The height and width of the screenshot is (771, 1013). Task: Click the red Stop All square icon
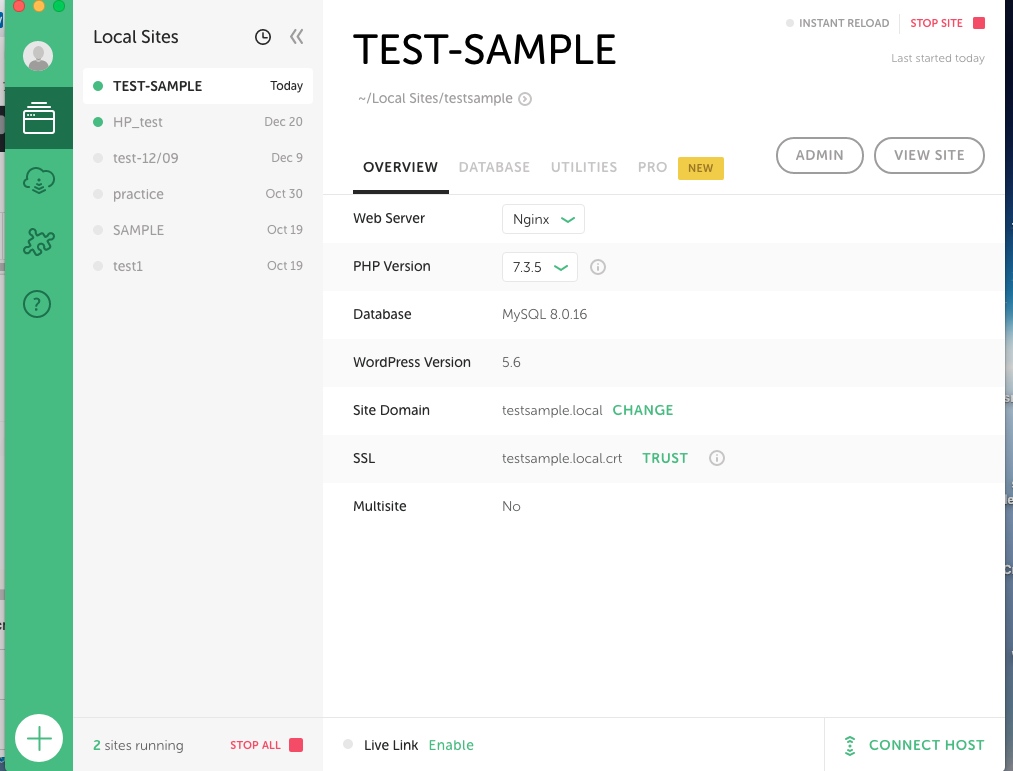[296, 745]
